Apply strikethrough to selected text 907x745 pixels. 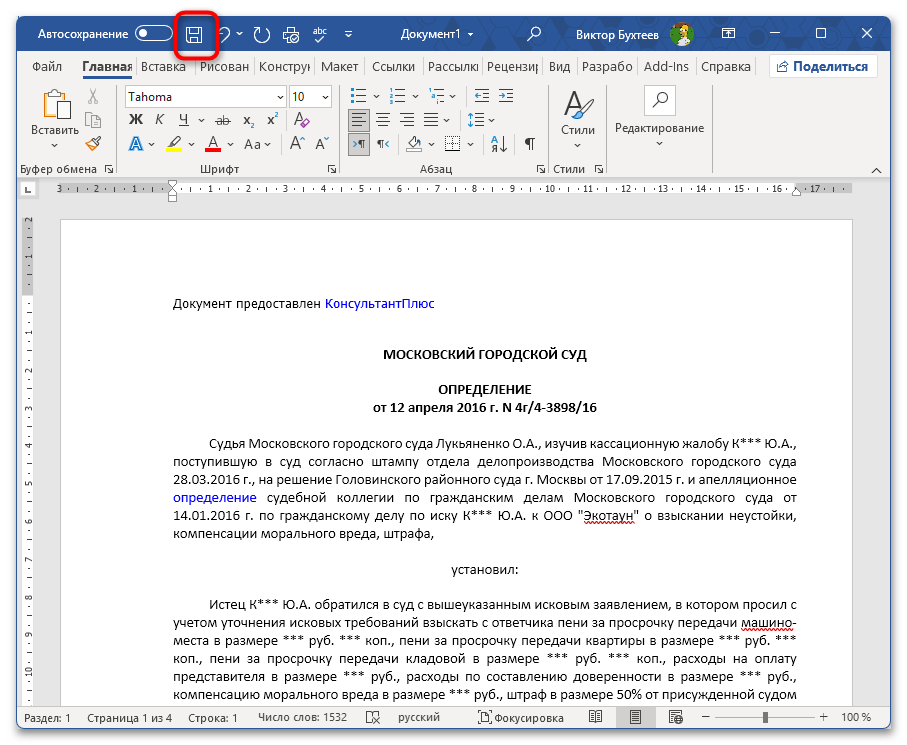coord(222,119)
